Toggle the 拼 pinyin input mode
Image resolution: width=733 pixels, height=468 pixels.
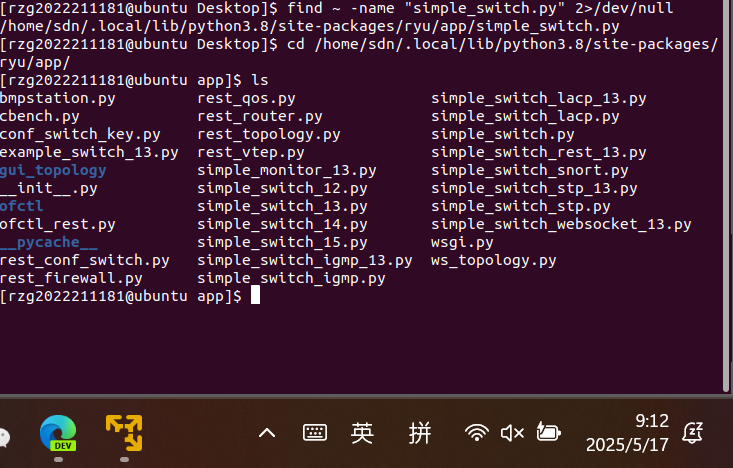click(420, 433)
